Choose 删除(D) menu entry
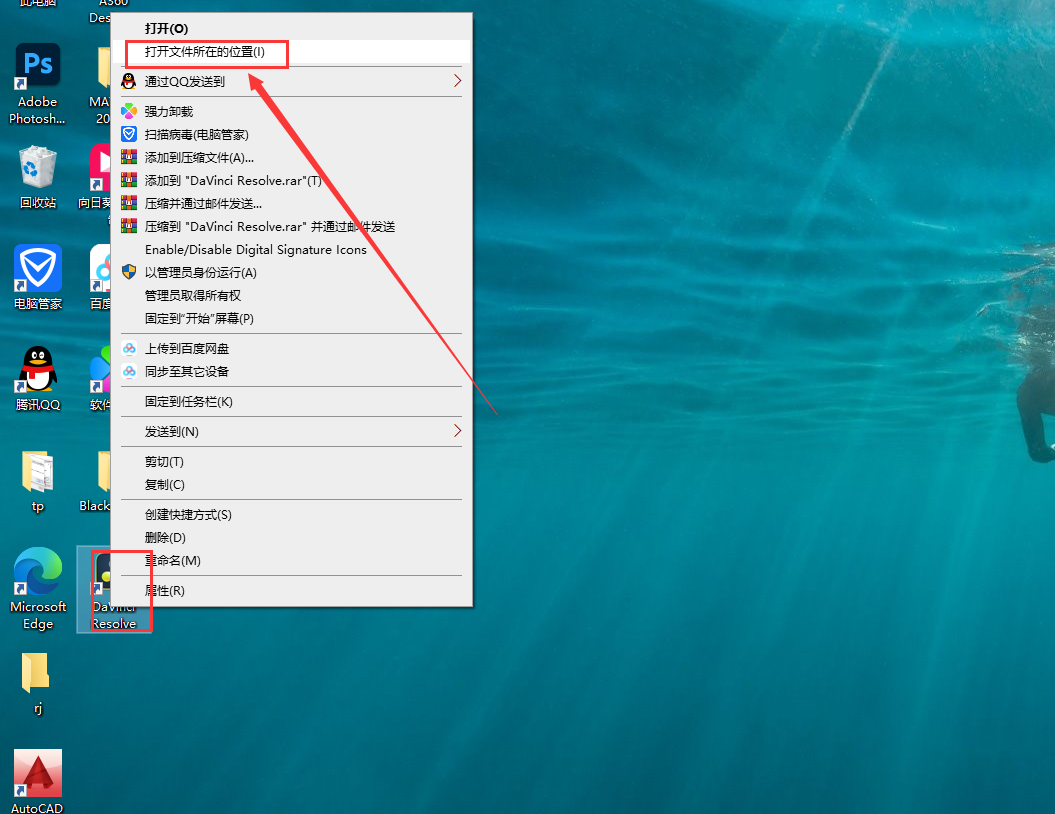Screen dimensions: 1055x814 tap(291, 538)
